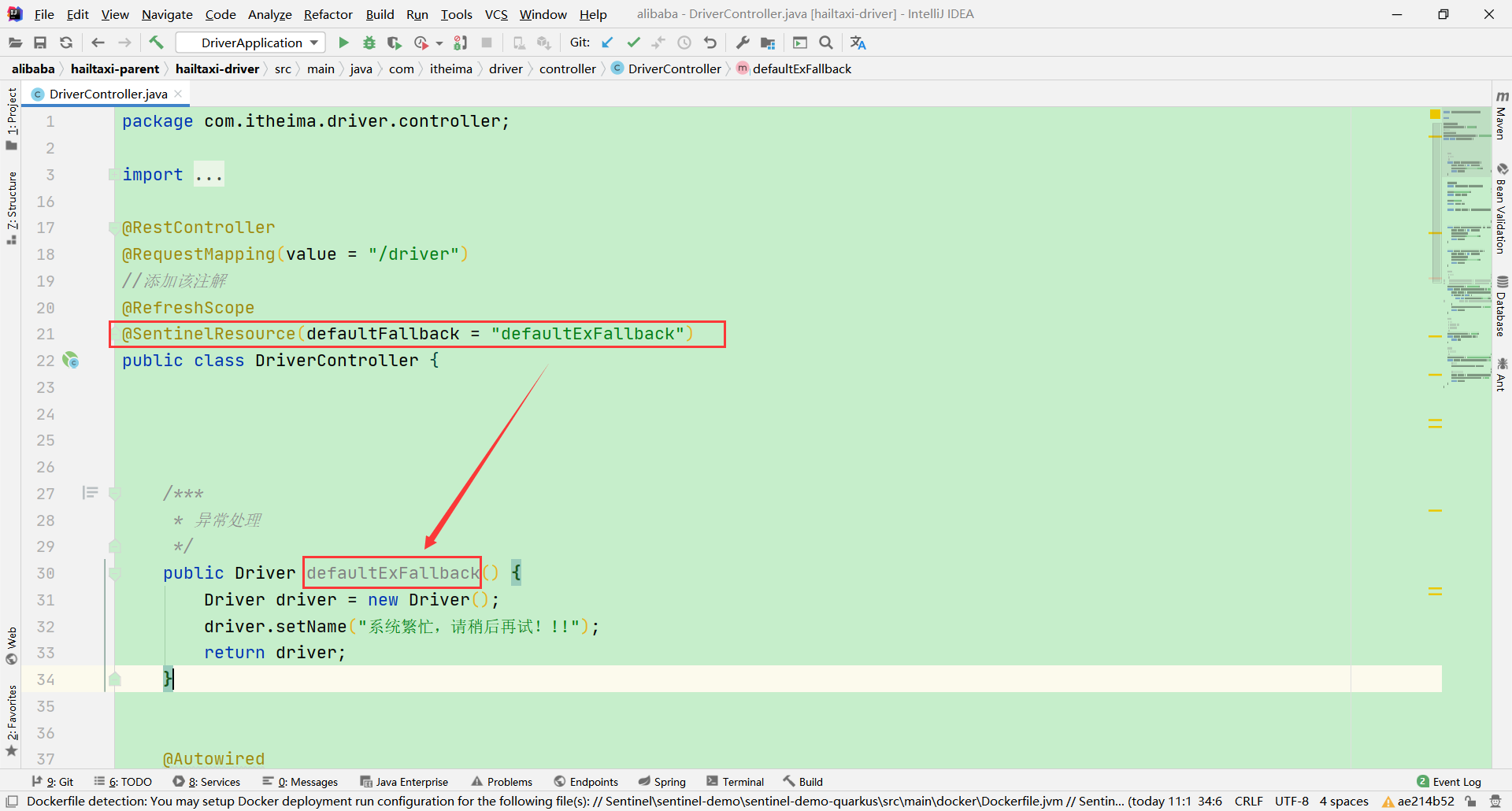Open the Services tool window
The width and height of the screenshot is (1512, 811).
click(x=207, y=782)
